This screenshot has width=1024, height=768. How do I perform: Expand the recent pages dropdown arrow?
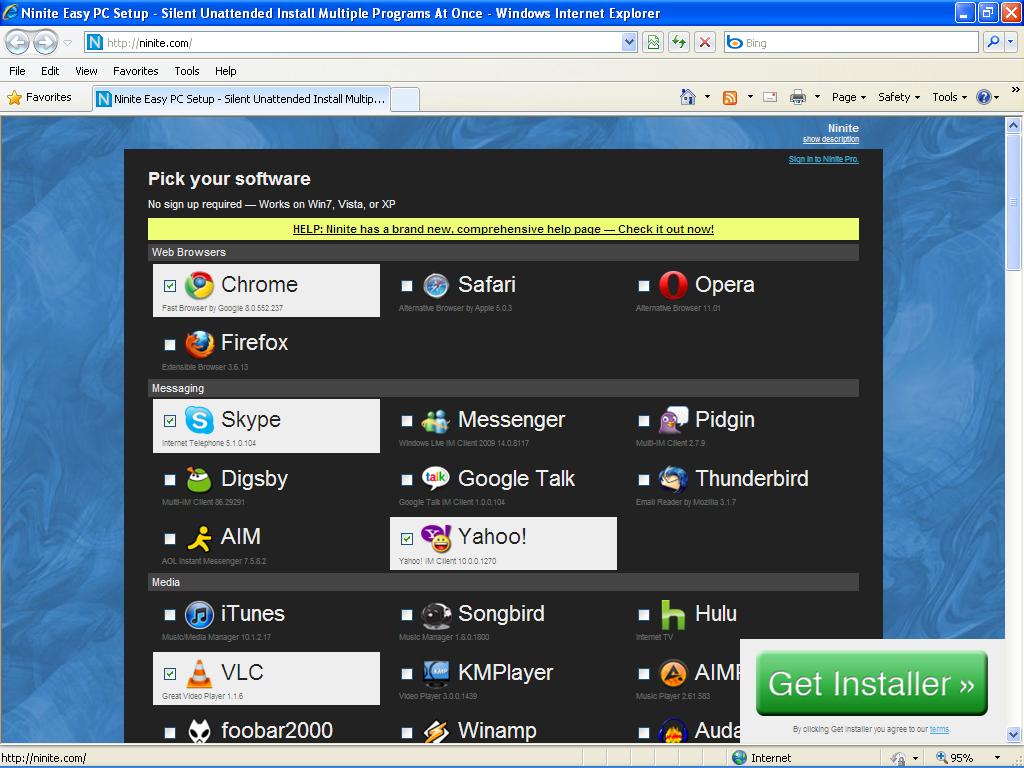click(x=68, y=43)
